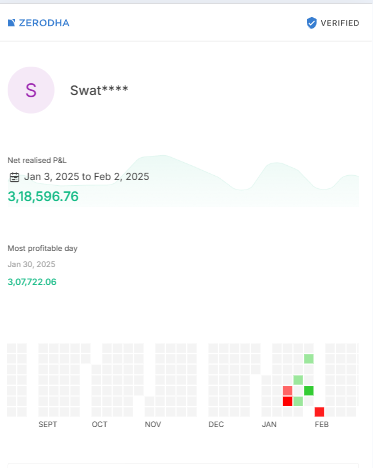
Task: Click the DEC month label on heatmap
Action: pos(216,424)
